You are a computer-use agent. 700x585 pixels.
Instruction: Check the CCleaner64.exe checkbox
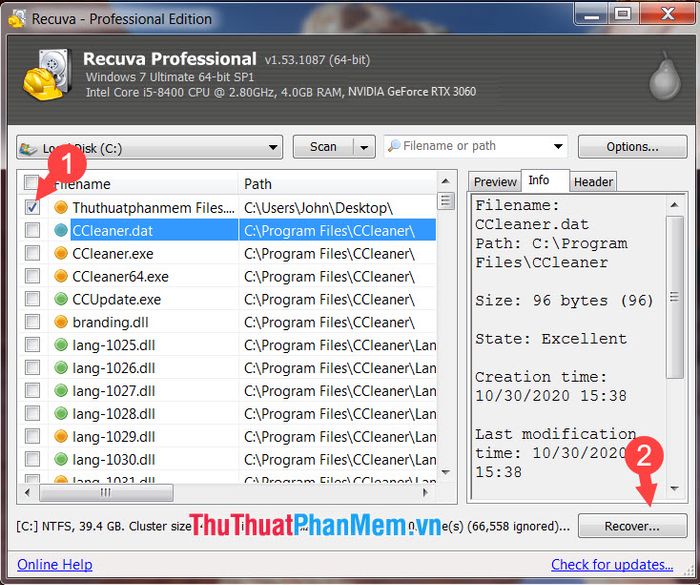point(32,276)
